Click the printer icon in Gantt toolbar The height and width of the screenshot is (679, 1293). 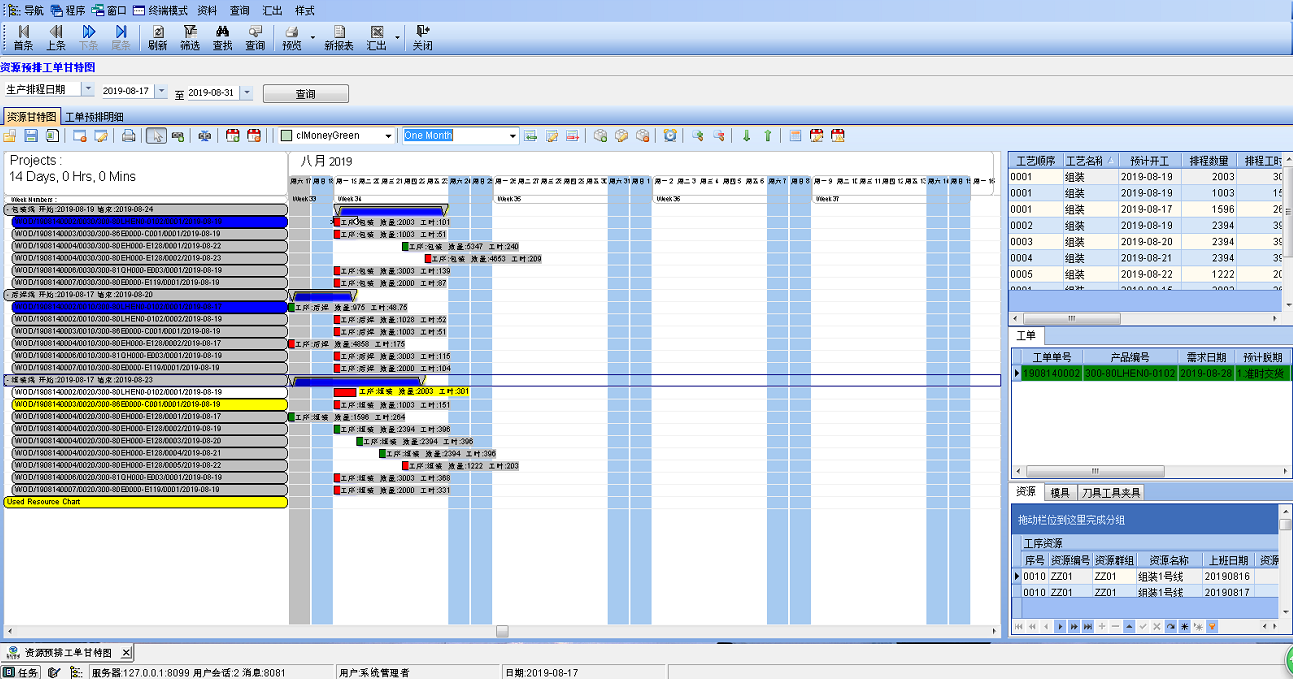tap(129, 136)
